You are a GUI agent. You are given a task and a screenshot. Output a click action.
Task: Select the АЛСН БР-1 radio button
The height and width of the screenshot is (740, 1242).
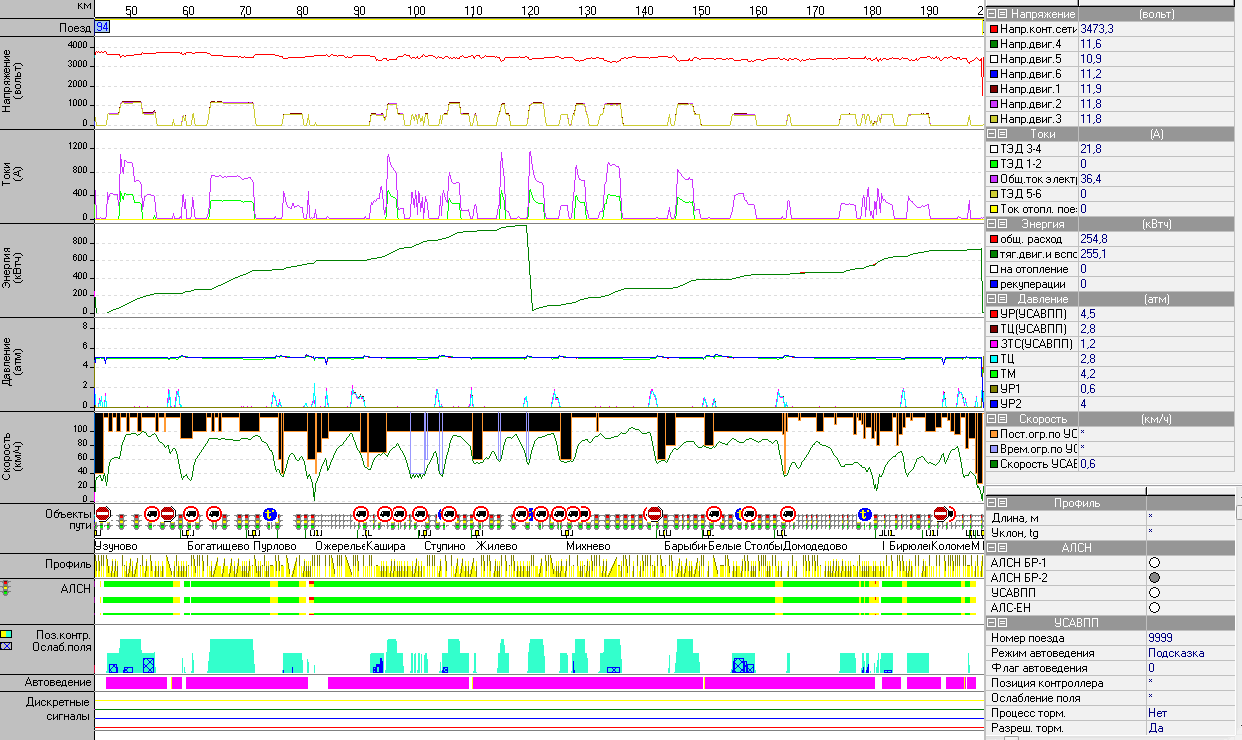coord(1154,563)
